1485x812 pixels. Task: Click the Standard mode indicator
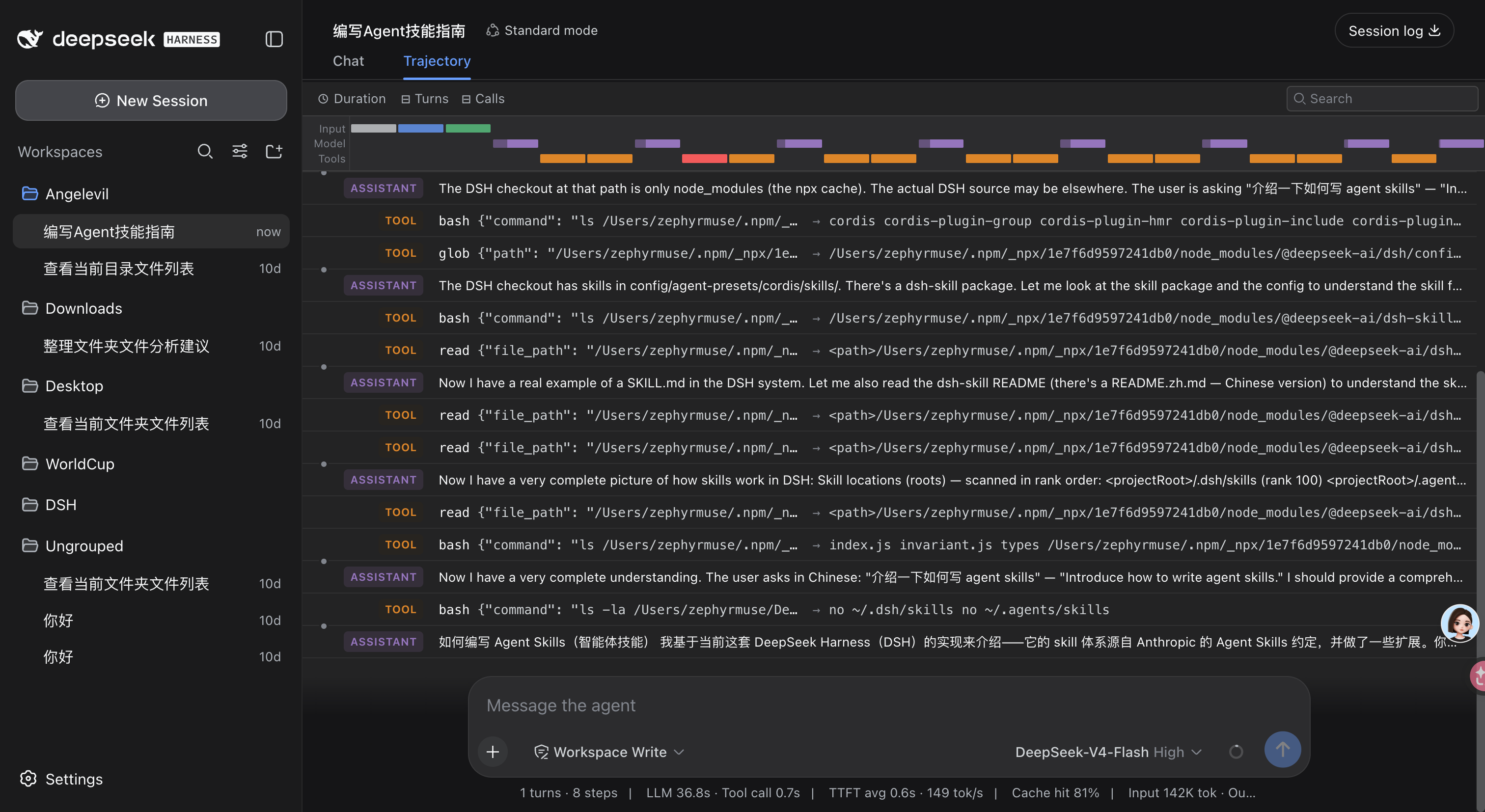542,30
